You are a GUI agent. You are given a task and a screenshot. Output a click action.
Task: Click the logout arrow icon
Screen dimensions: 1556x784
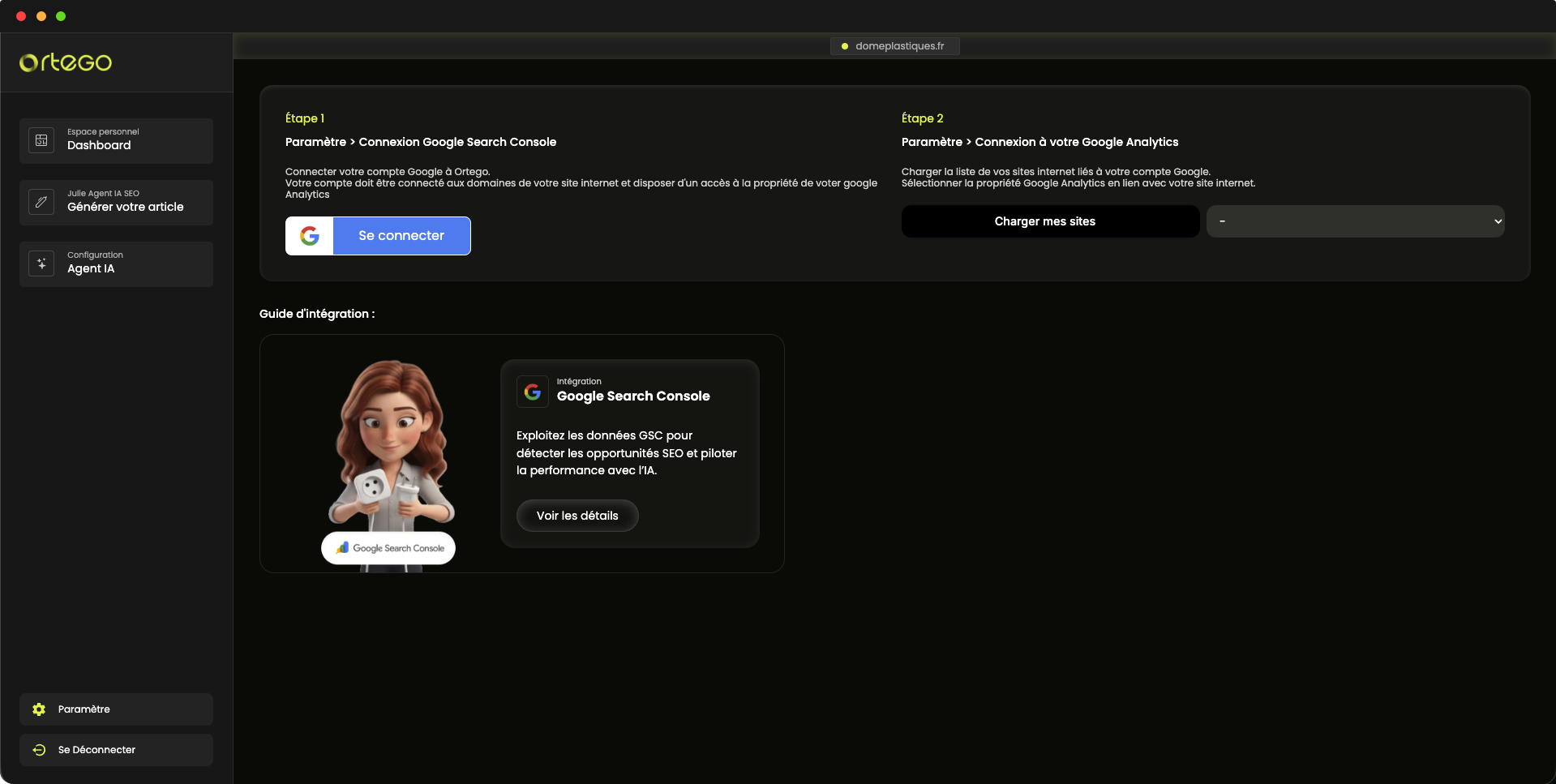39,750
